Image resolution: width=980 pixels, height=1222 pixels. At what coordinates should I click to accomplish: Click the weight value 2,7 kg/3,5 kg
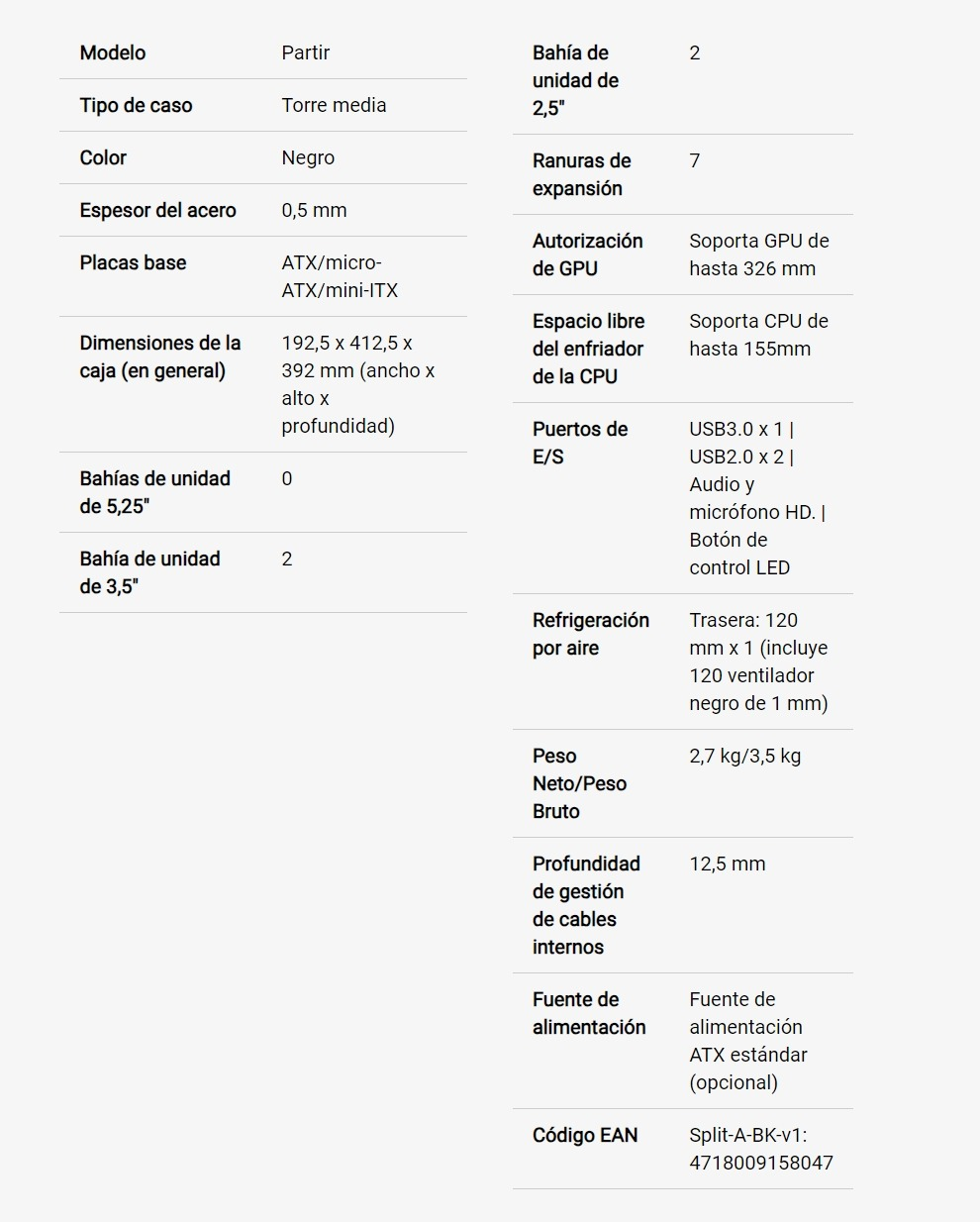pyautogui.click(x=745, y=756)
